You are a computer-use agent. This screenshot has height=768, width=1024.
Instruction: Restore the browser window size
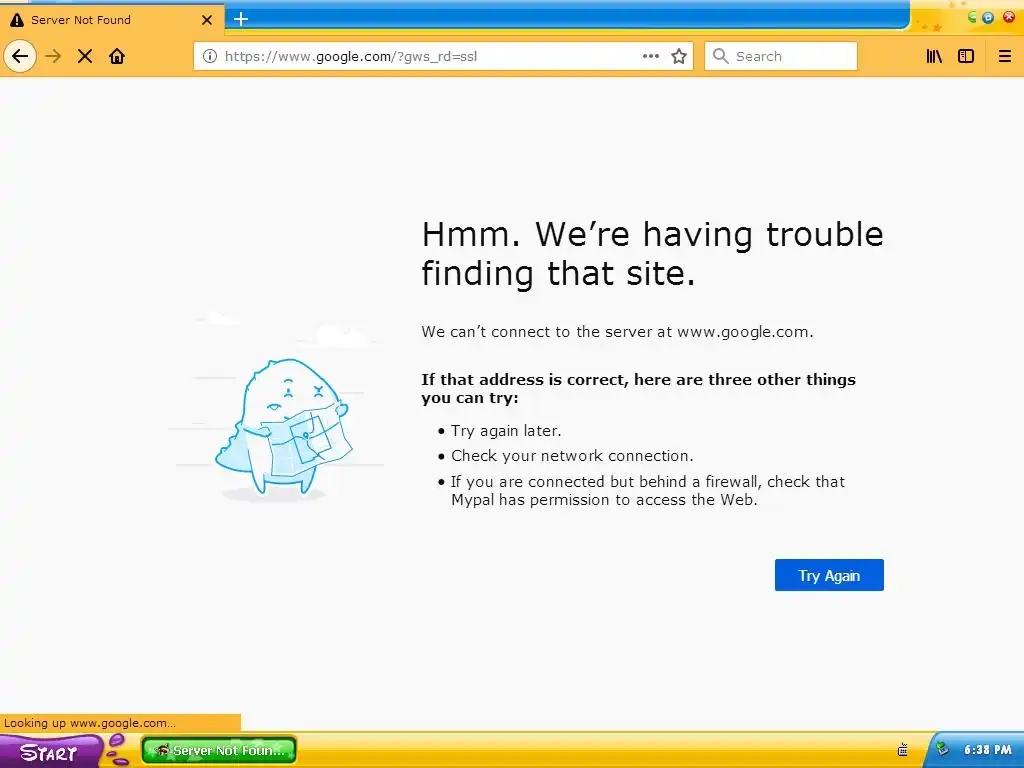point(988,18)
